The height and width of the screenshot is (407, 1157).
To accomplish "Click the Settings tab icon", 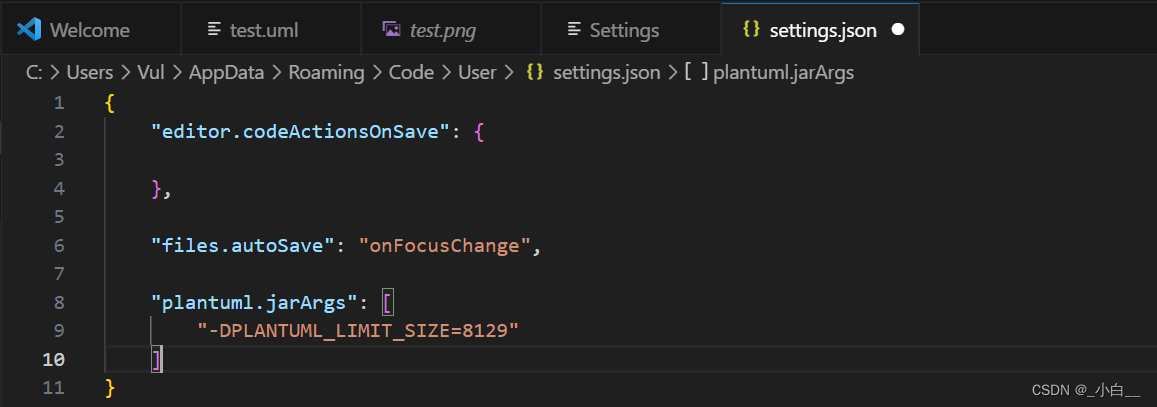I will (574, 30).
